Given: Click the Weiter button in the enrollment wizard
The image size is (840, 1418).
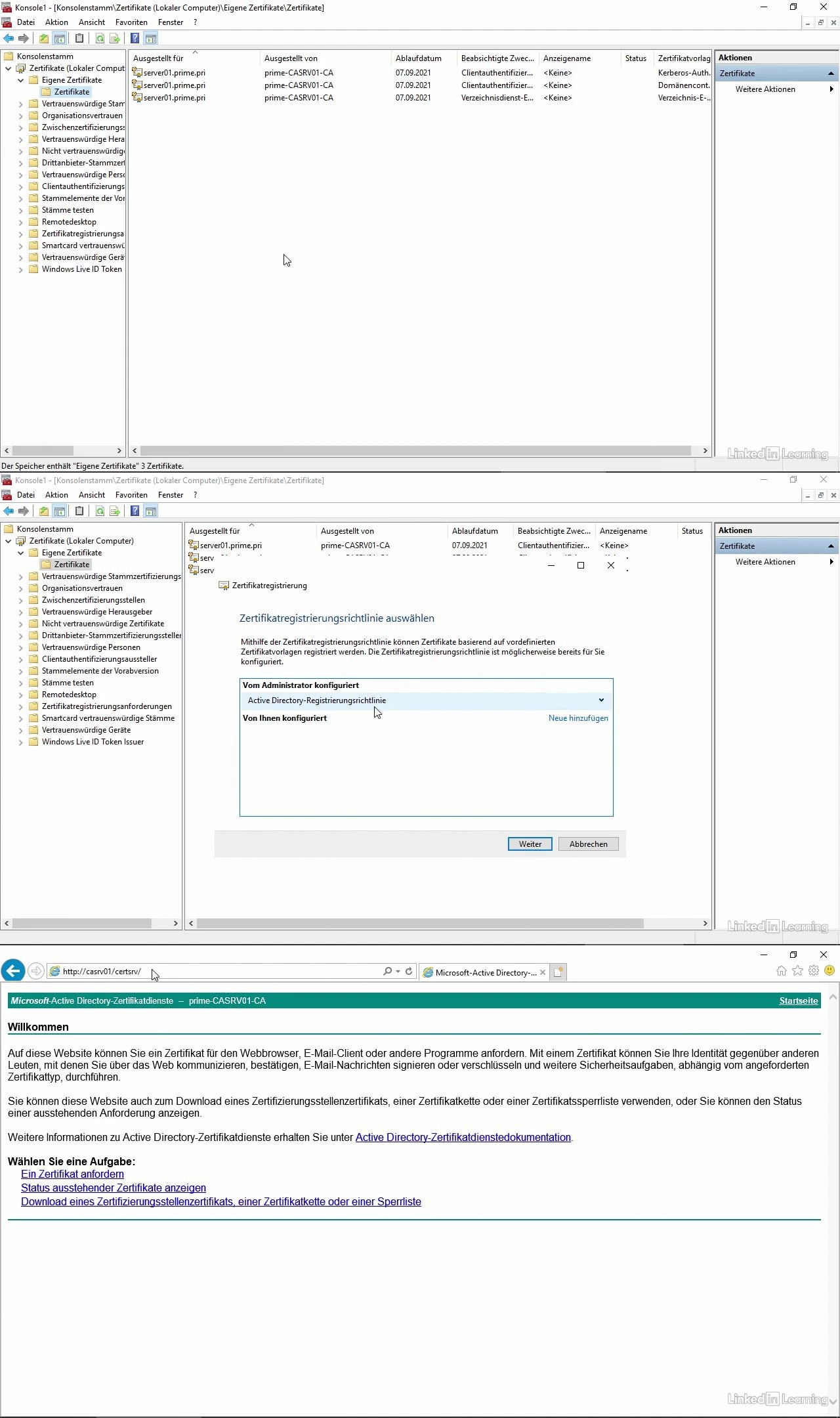Looking at the screenshot, I should [530, 844].
